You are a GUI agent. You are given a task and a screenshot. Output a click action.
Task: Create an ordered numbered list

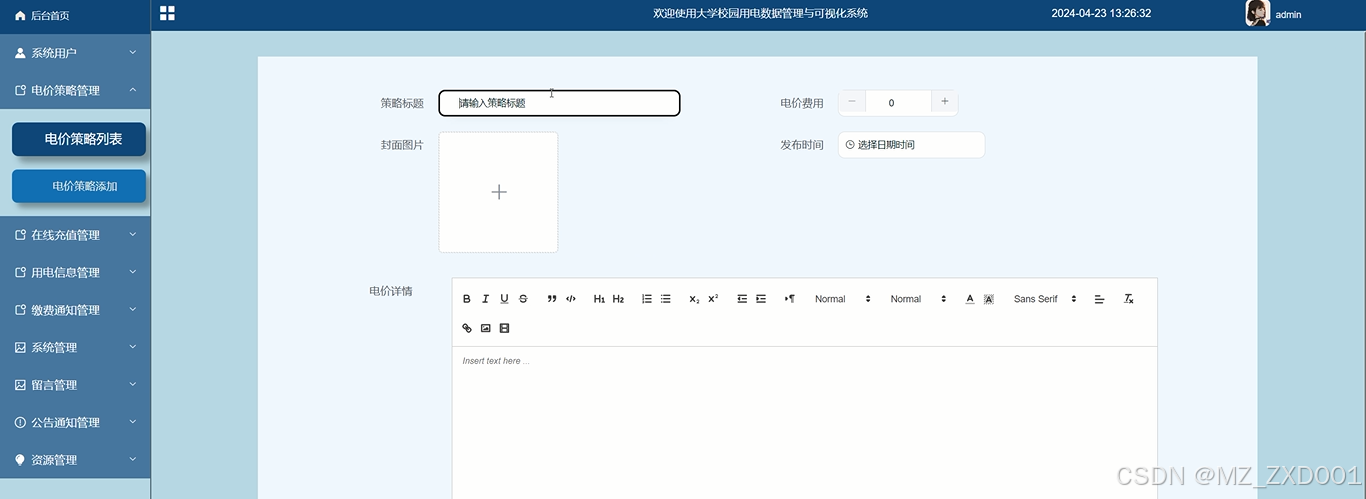[x=647, y=299]
